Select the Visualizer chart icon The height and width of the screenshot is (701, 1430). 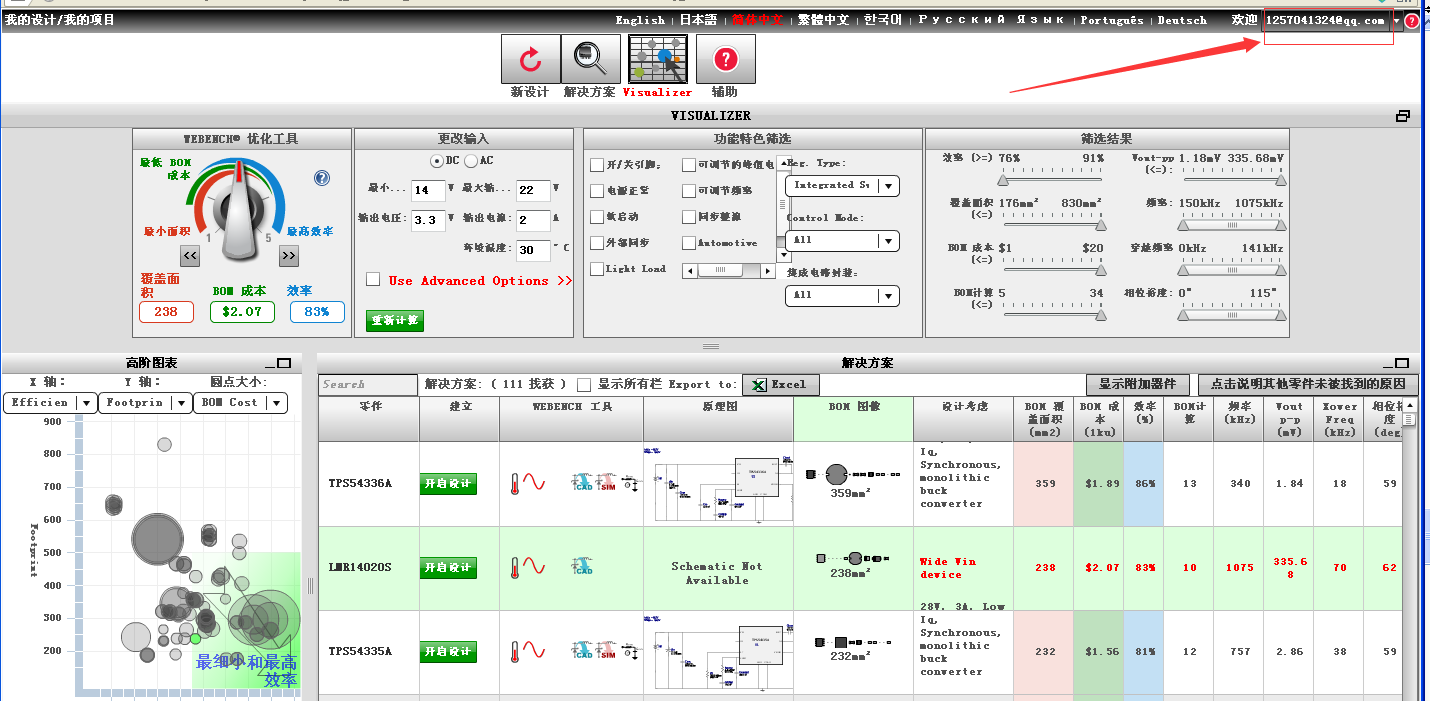click(x=657, y=60)
